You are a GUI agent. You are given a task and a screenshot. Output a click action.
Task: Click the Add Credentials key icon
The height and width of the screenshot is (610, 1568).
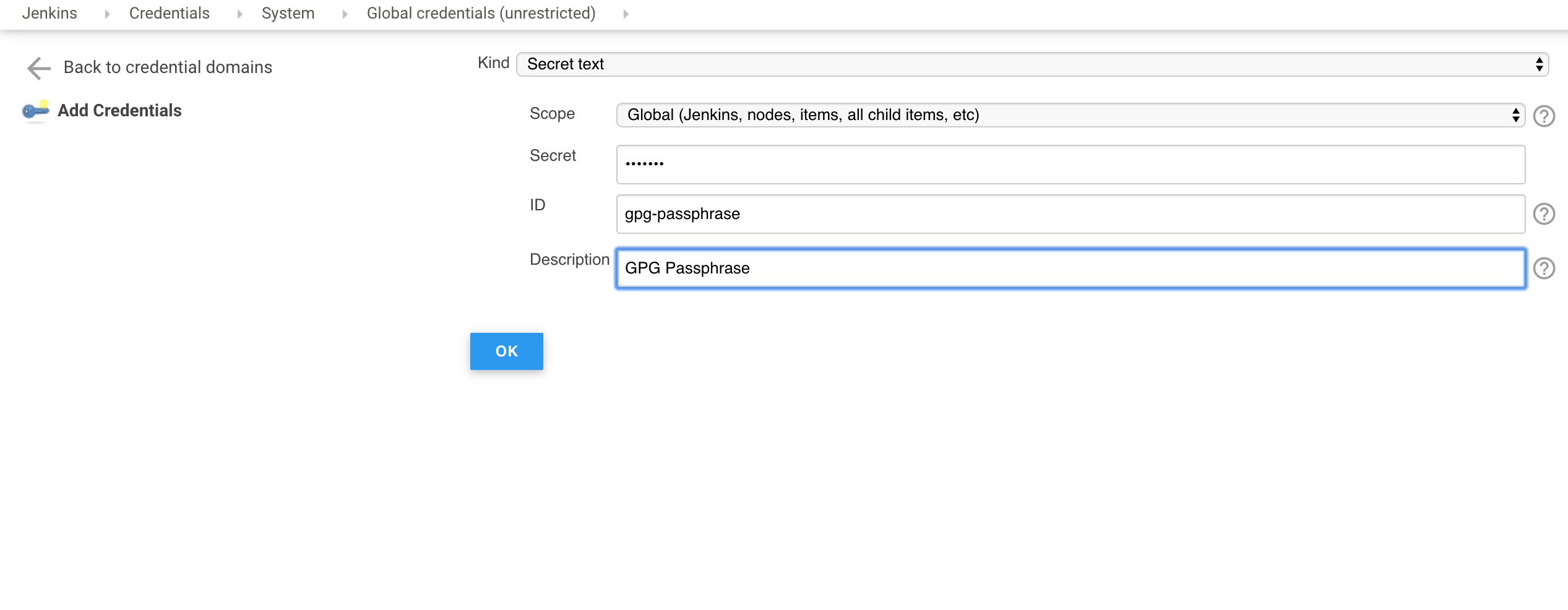tap(35, 111)
